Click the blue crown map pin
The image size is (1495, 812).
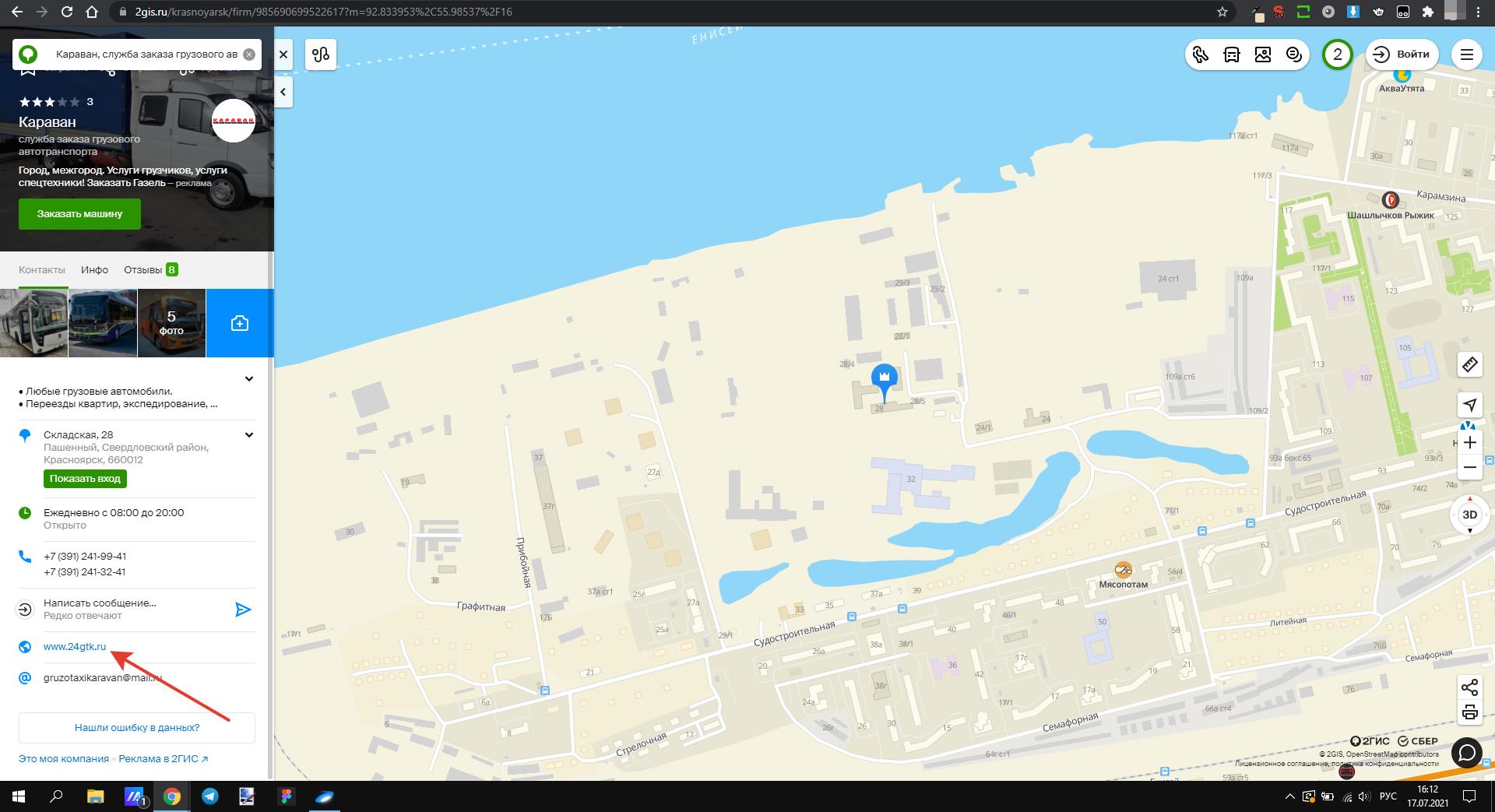pyautogui.click(x=884, y=379)
